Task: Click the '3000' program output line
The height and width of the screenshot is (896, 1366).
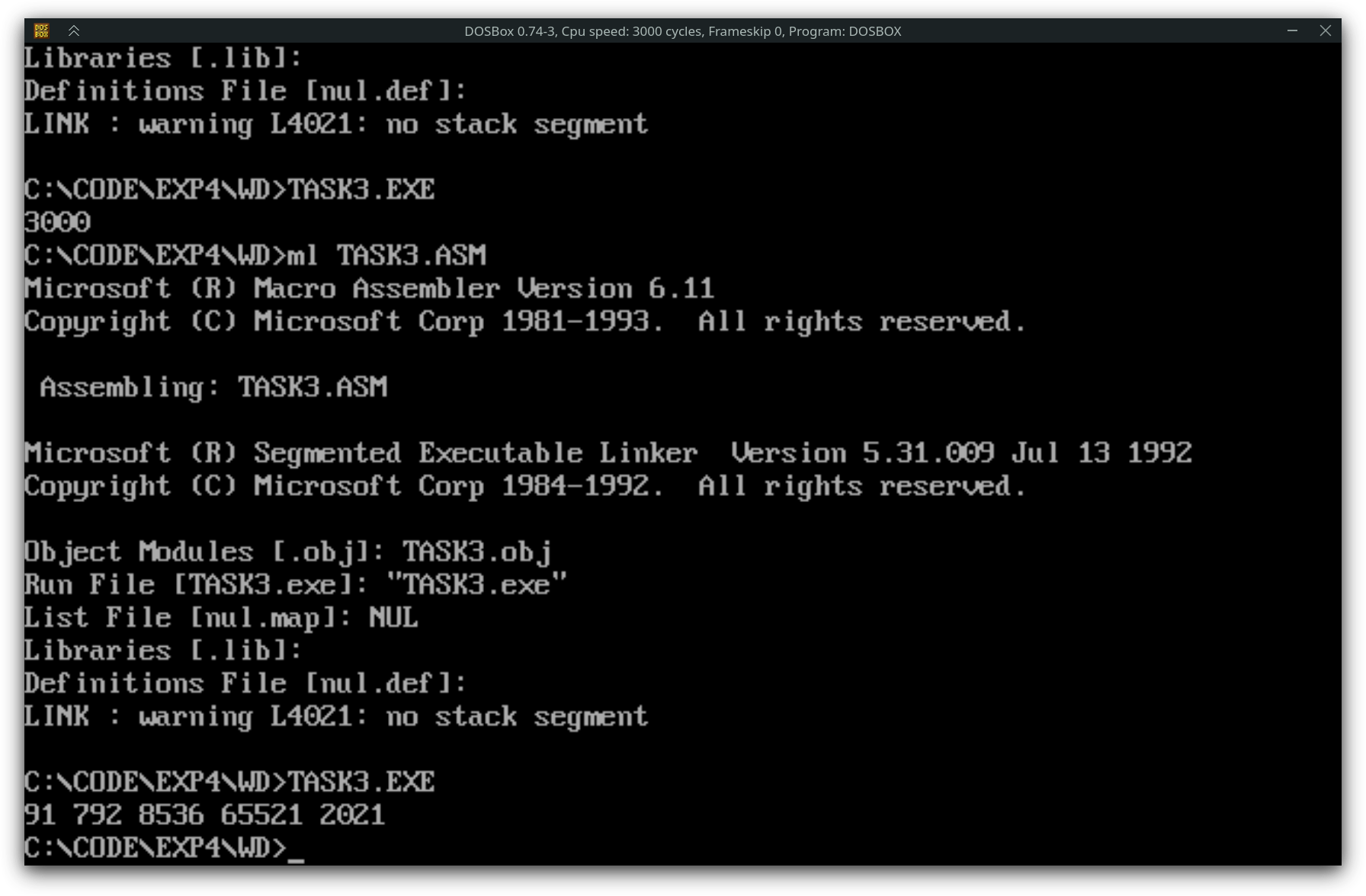Action: (x=57, y=222)
